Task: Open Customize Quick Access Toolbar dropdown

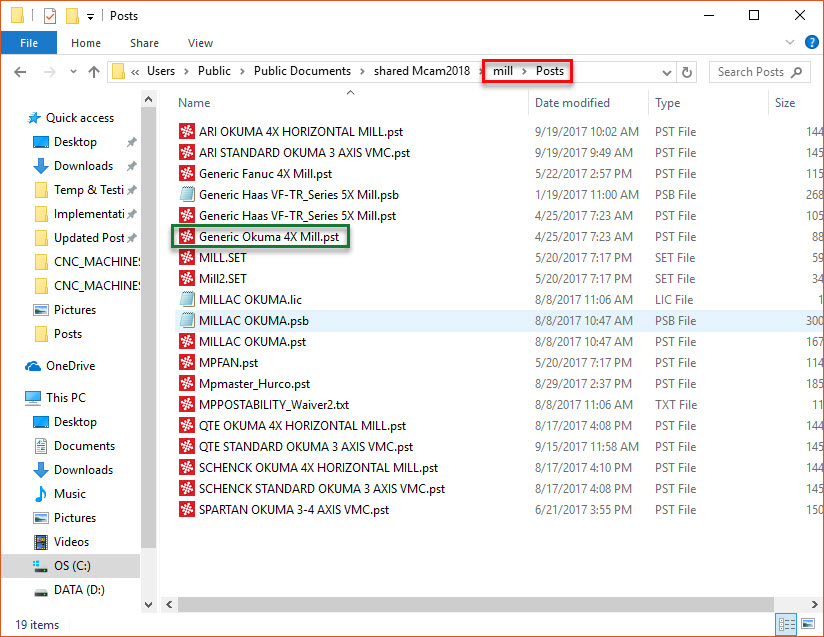Action: pos(90,17)
